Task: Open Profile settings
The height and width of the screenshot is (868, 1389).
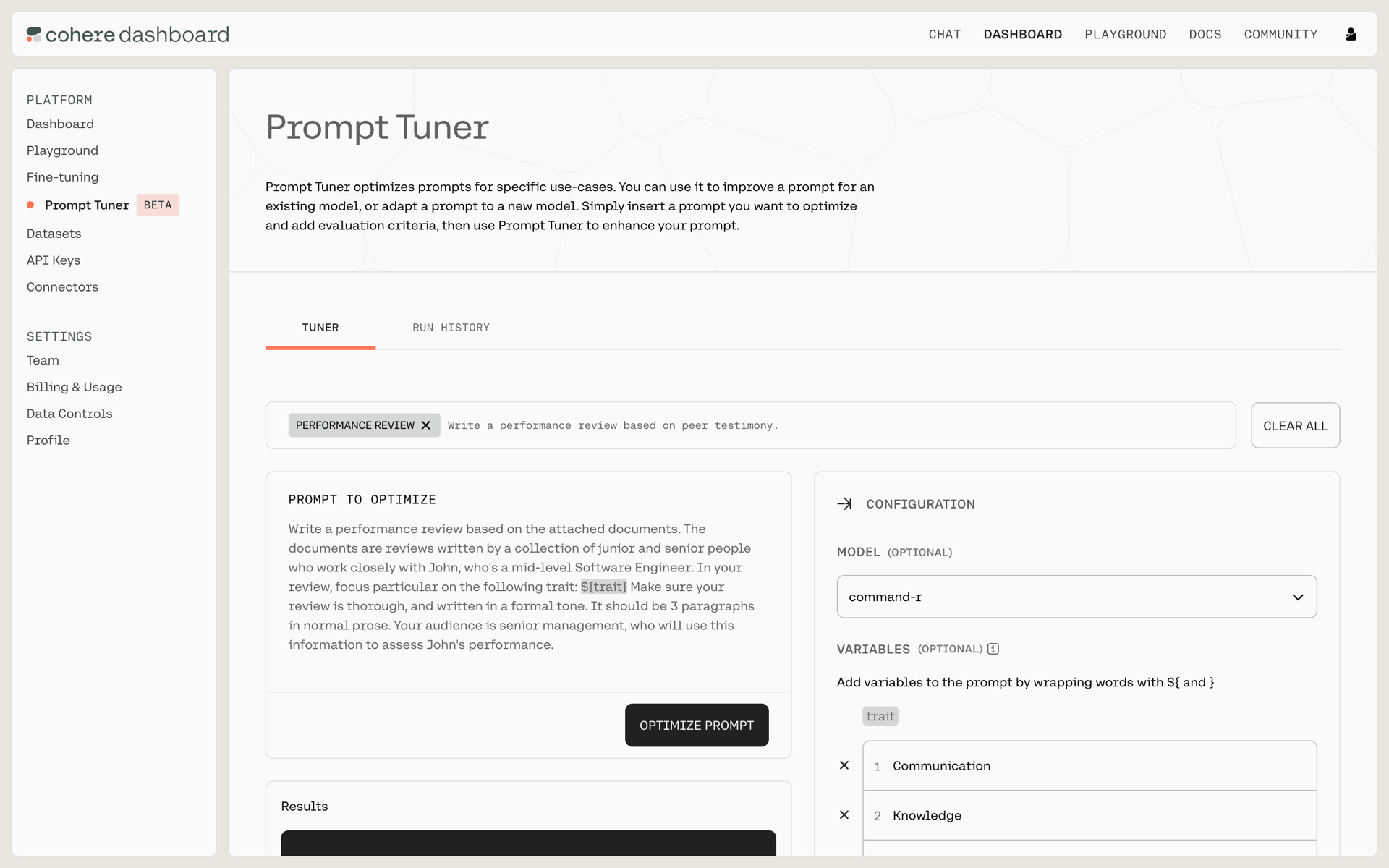Action: tap(48, 441)
